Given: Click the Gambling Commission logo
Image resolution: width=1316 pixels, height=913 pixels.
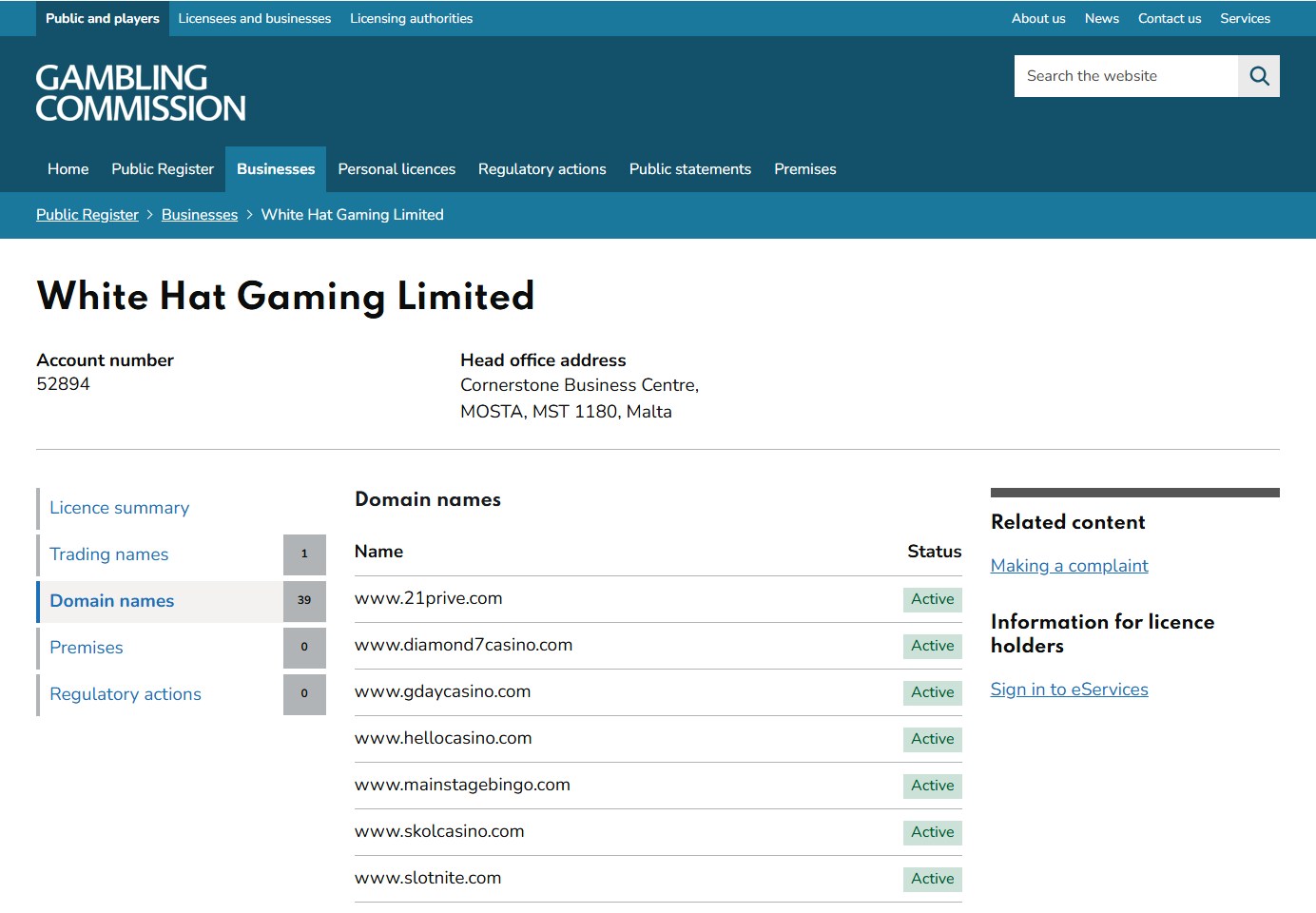Looking at the screenshot, I should pos(141,93).
